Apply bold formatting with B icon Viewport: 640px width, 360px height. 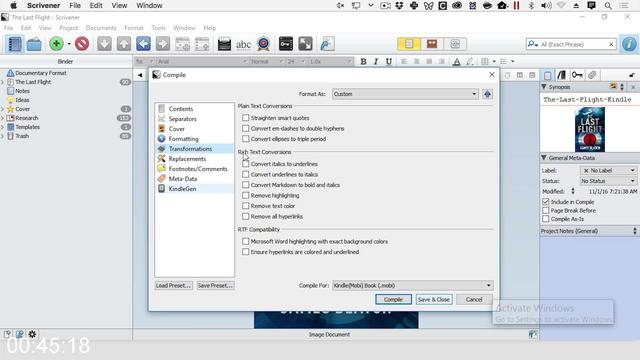363,62
